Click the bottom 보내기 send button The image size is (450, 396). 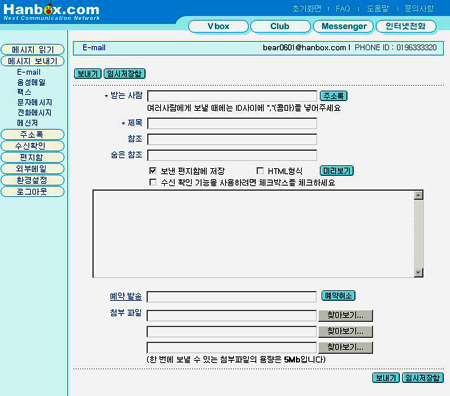(x=386, y=378)
